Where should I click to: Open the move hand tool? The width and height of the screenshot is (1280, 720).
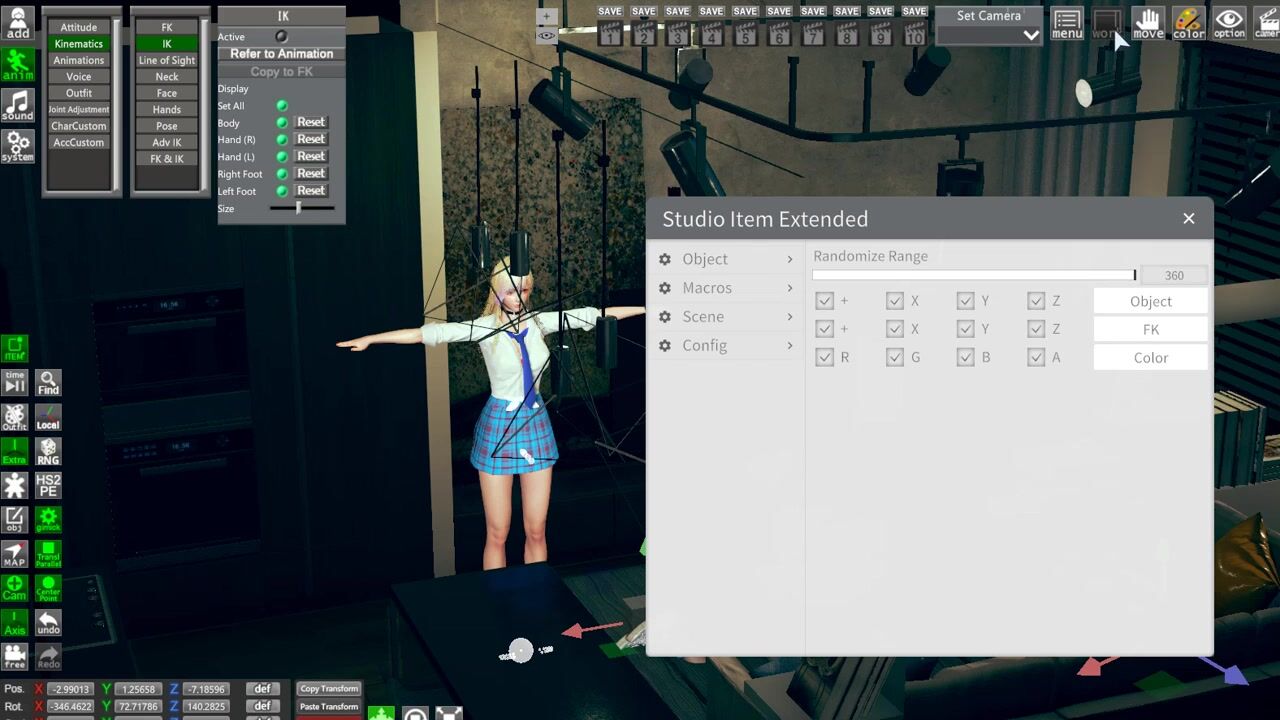1148,24
